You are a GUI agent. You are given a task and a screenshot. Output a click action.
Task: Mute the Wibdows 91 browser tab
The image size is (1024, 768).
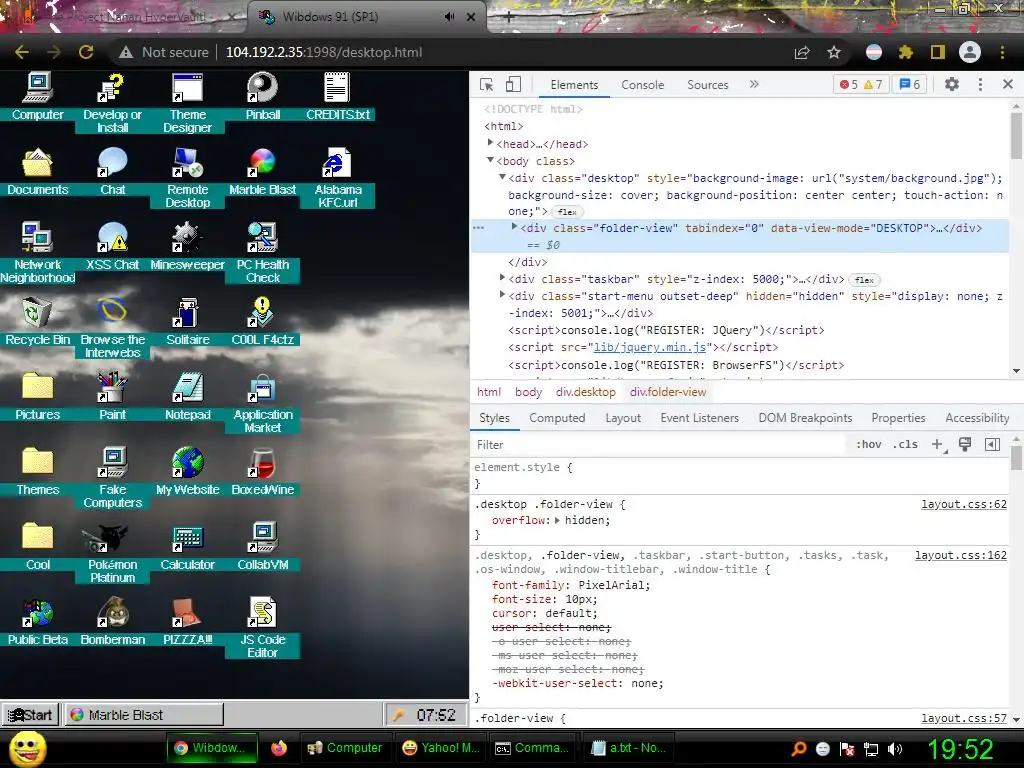click(449, 17)
